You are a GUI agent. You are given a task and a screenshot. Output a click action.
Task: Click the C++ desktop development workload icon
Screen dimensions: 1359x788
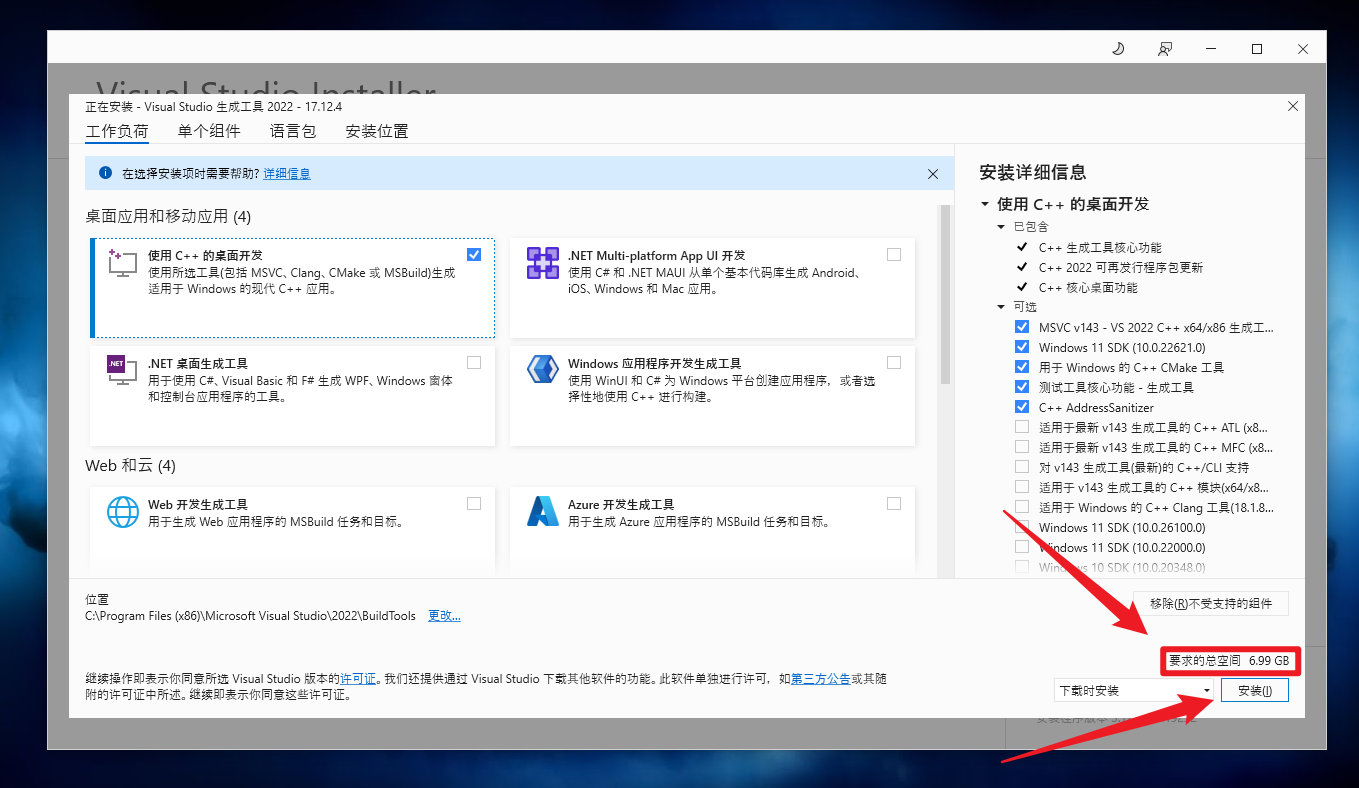click(122, 262)
